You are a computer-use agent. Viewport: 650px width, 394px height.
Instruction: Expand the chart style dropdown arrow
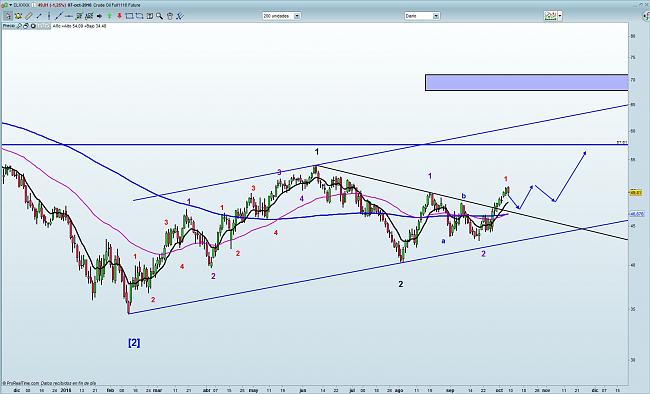[560, 16]
